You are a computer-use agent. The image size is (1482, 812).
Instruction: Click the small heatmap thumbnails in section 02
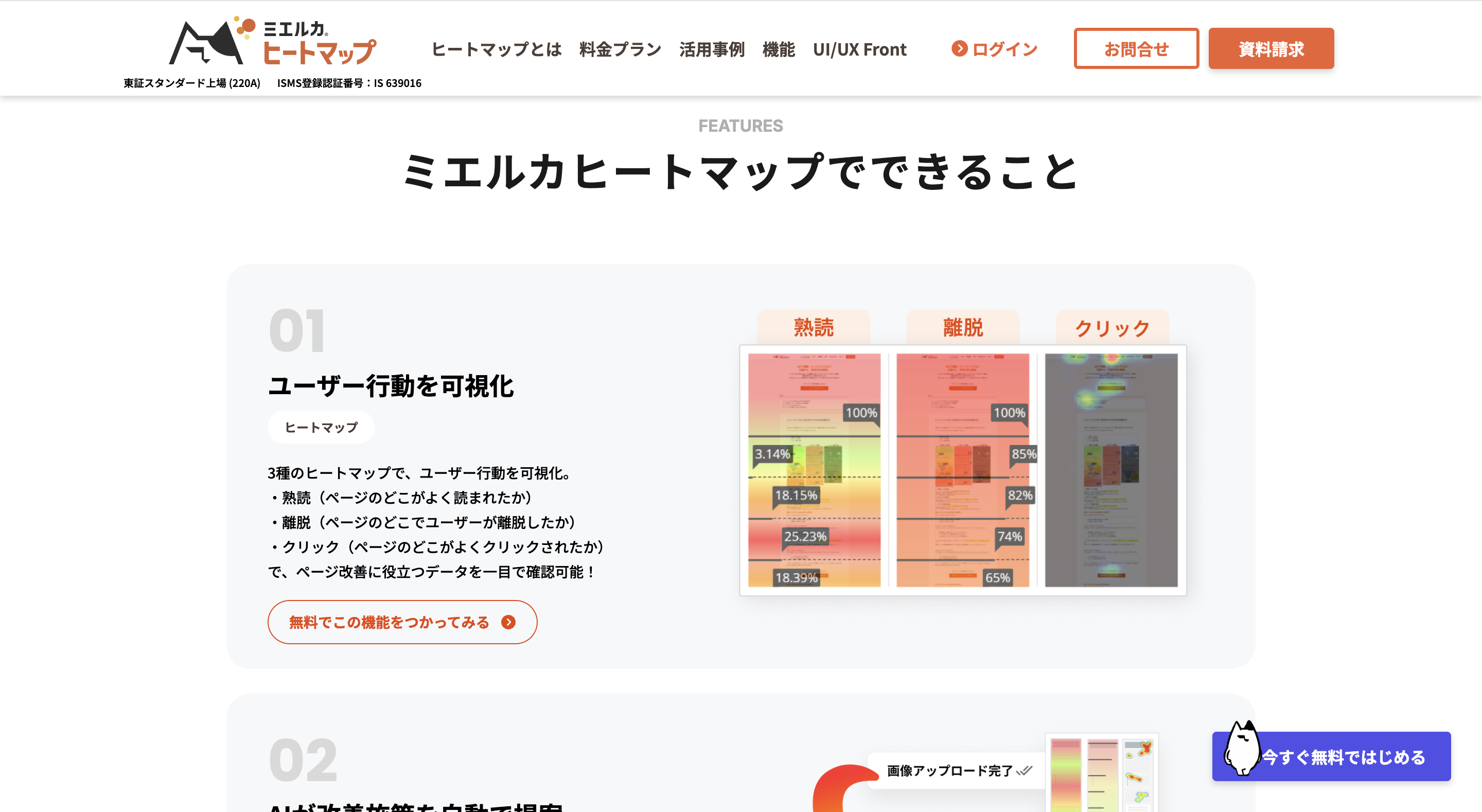coord(1101,773)
